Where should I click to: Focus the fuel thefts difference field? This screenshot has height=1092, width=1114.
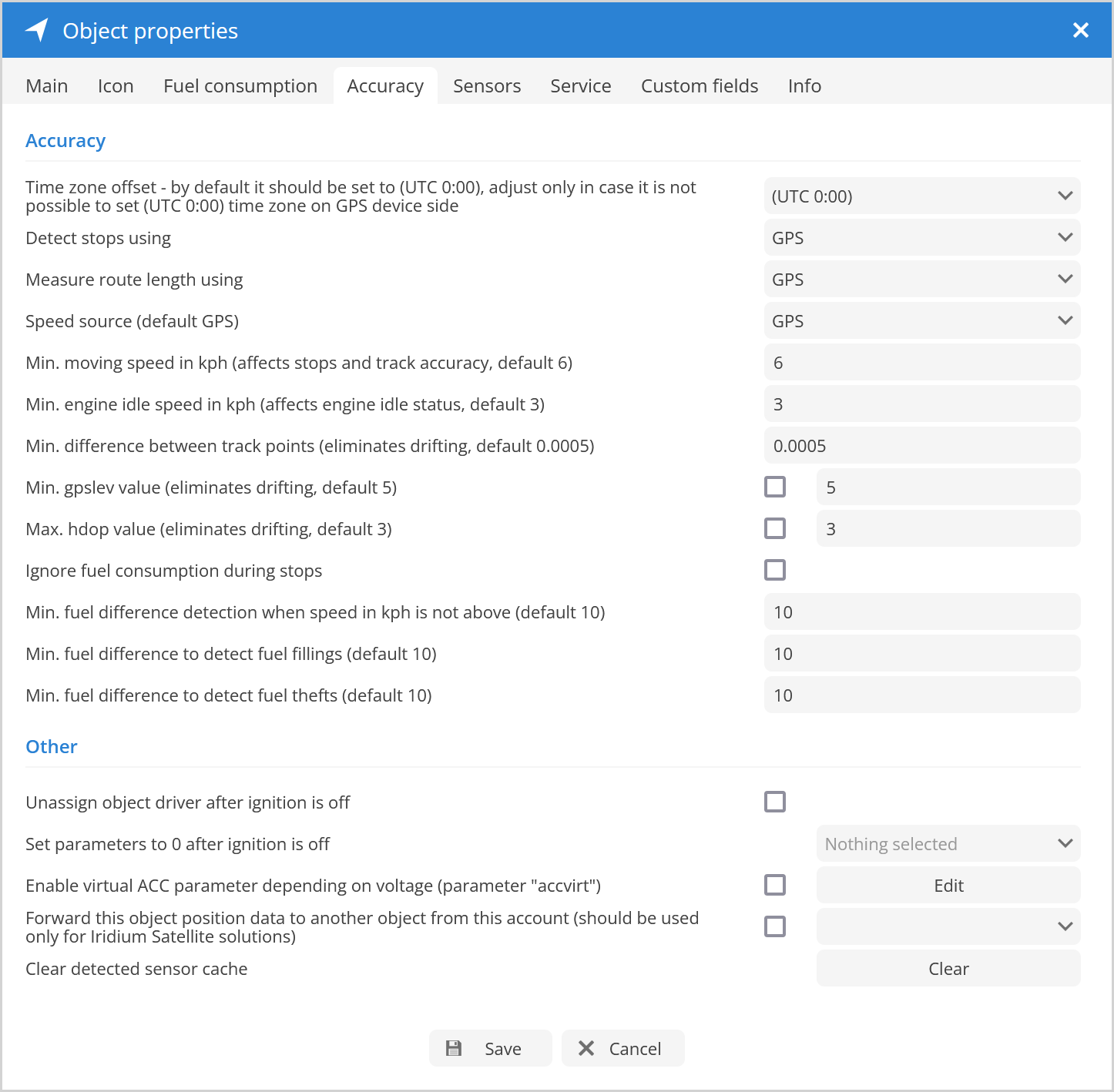point(921,695)
